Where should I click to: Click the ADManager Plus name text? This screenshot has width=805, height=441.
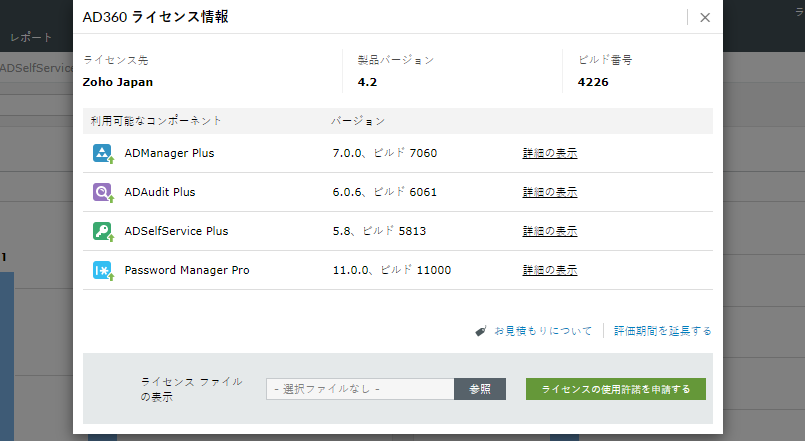point(169,153)
